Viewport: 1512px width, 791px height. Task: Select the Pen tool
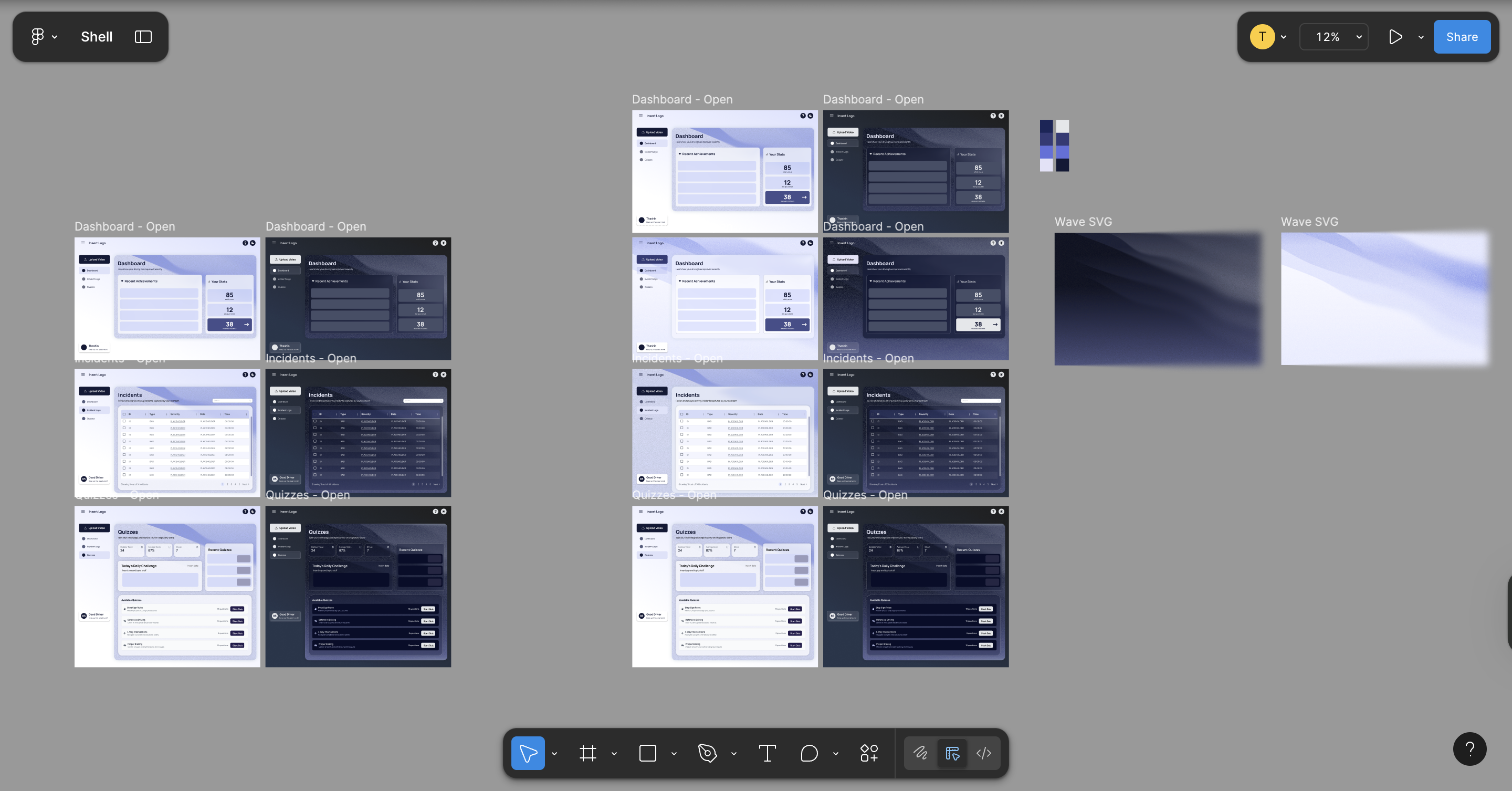click(707, 753)
